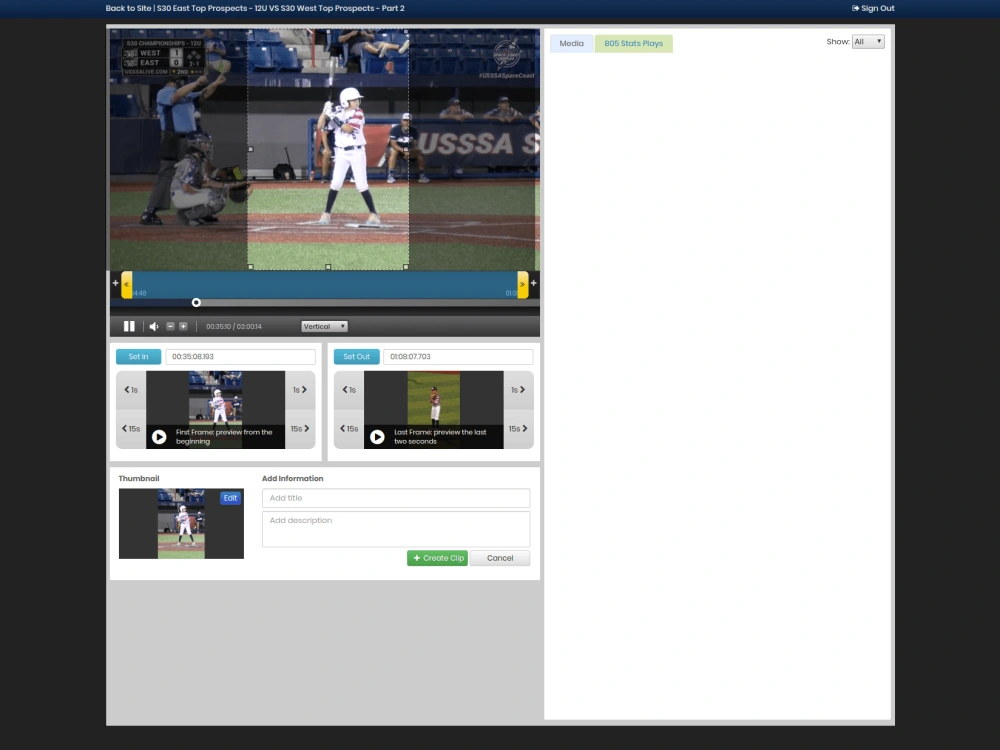Click the minus button in player bar
Viewport: 1000px width, 750px height.
(x=170, y=326)
